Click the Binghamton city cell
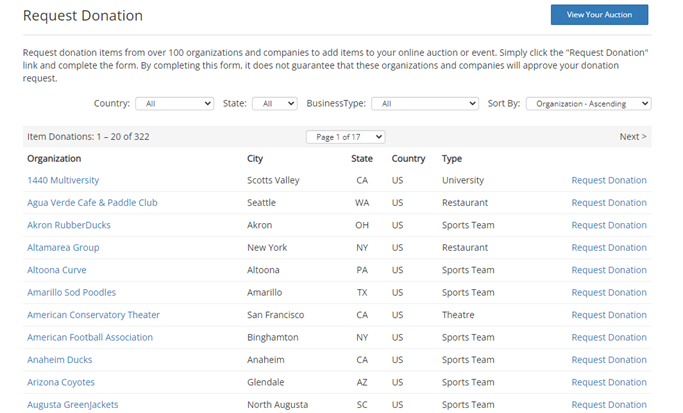Image resolution: width=683 pixels, height=413 pixels. pos(273,337)
